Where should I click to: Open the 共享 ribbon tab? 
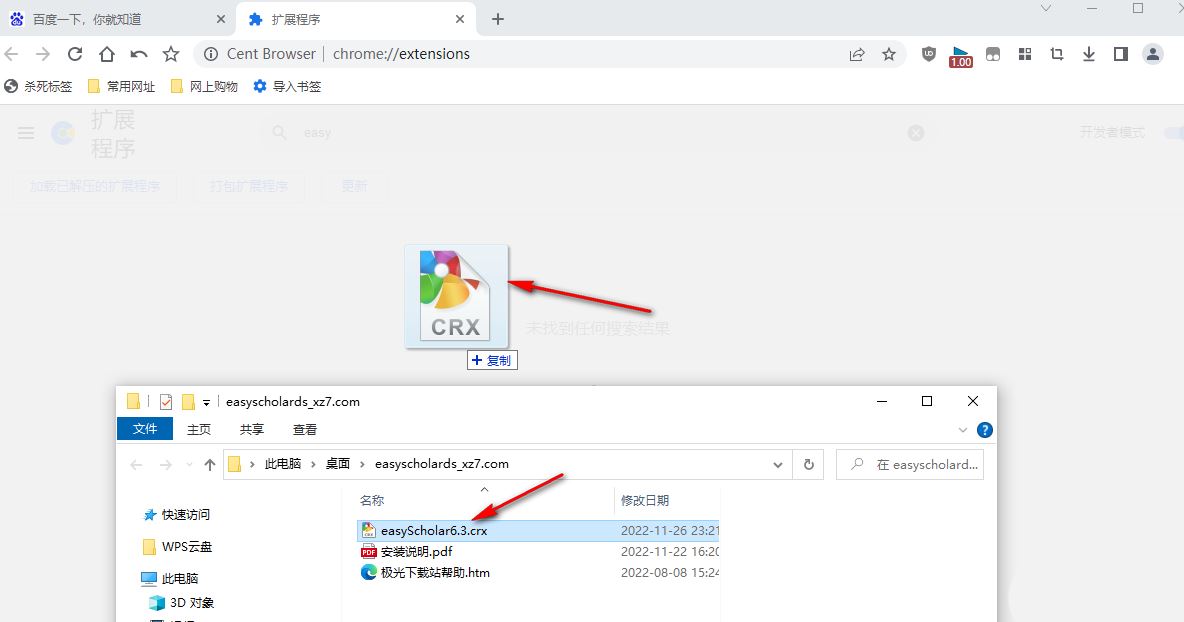[251, 430]
